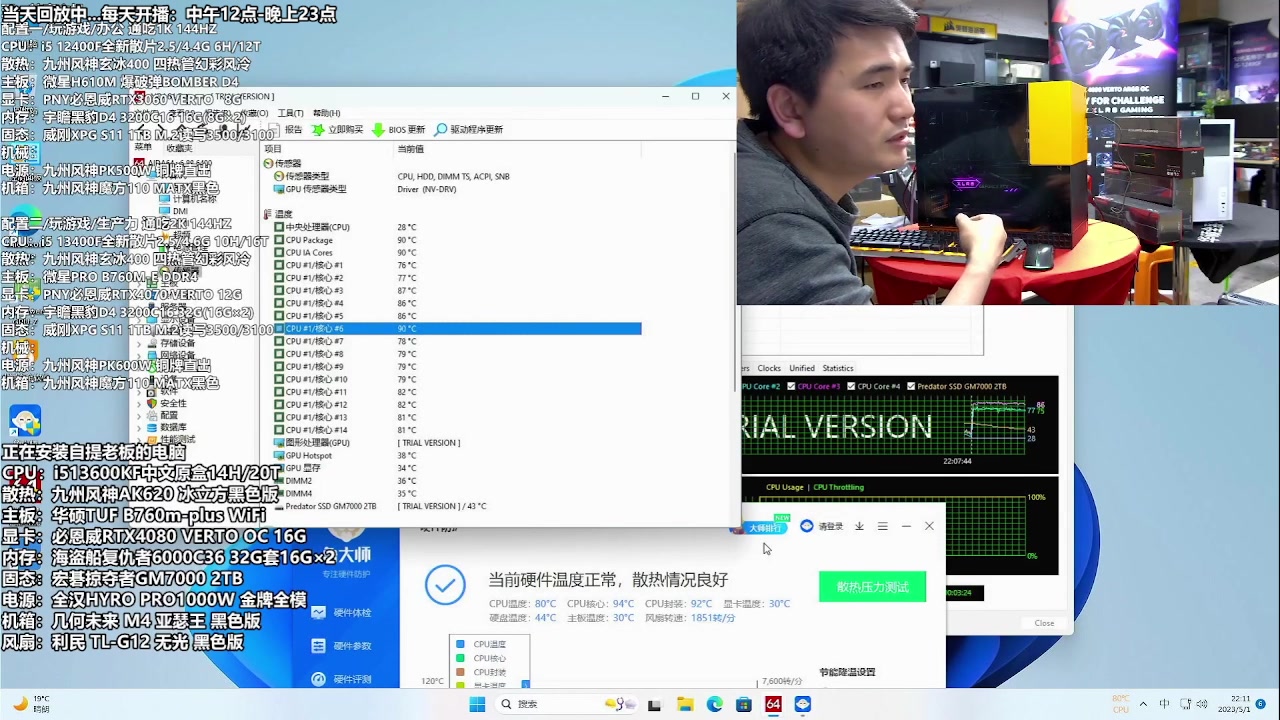Expand 配置 tree node arrow

tap(140, 415)
